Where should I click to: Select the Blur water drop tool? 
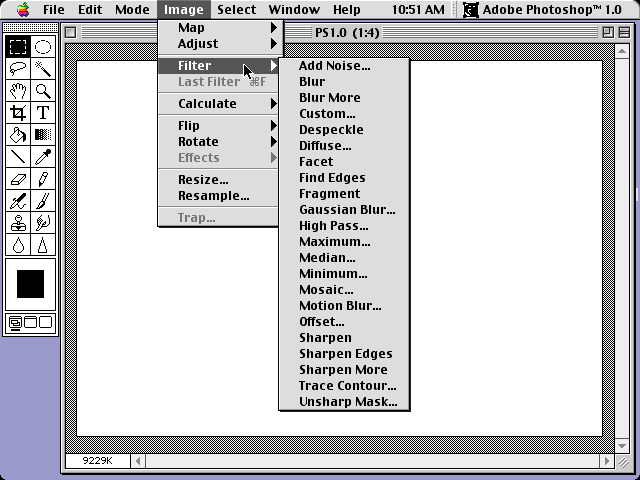click(18, 245)
